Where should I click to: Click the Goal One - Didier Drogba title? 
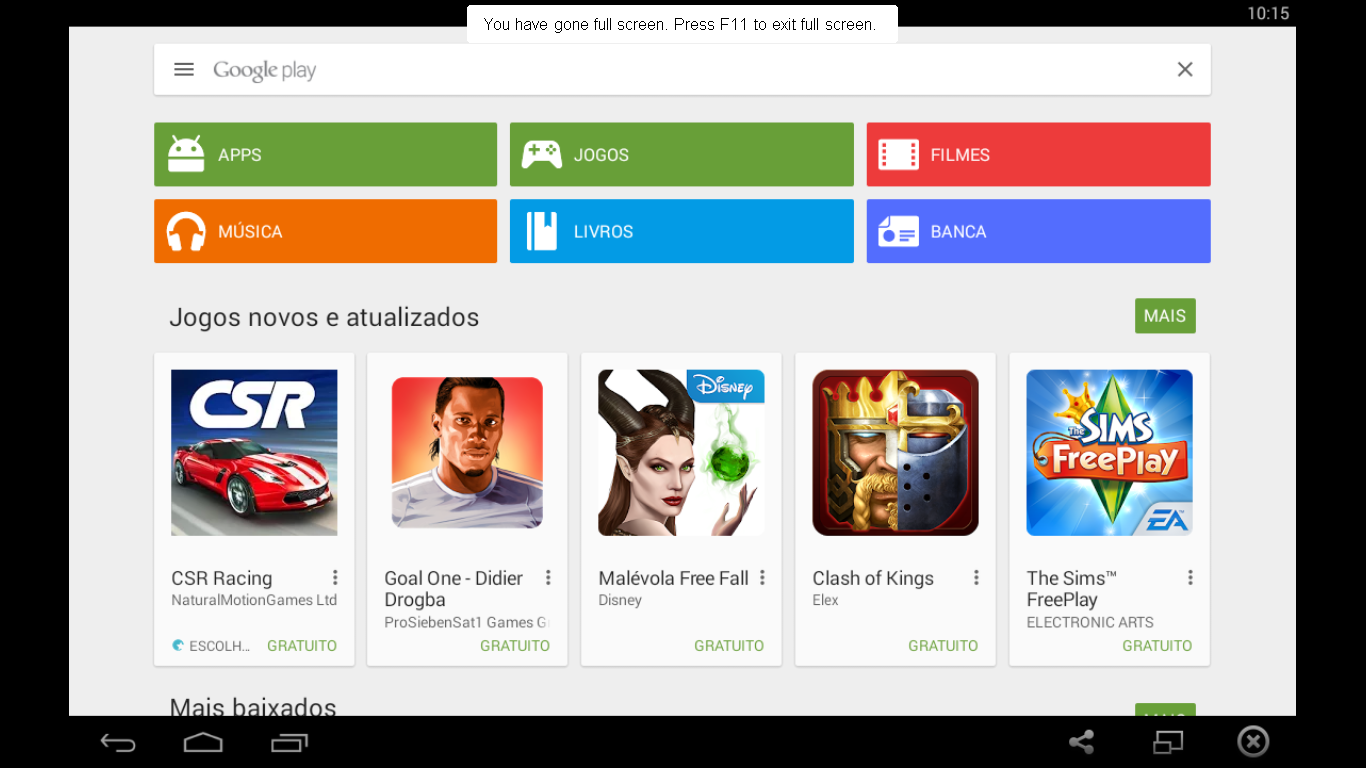pyautogui.click(x=454, y=589)
